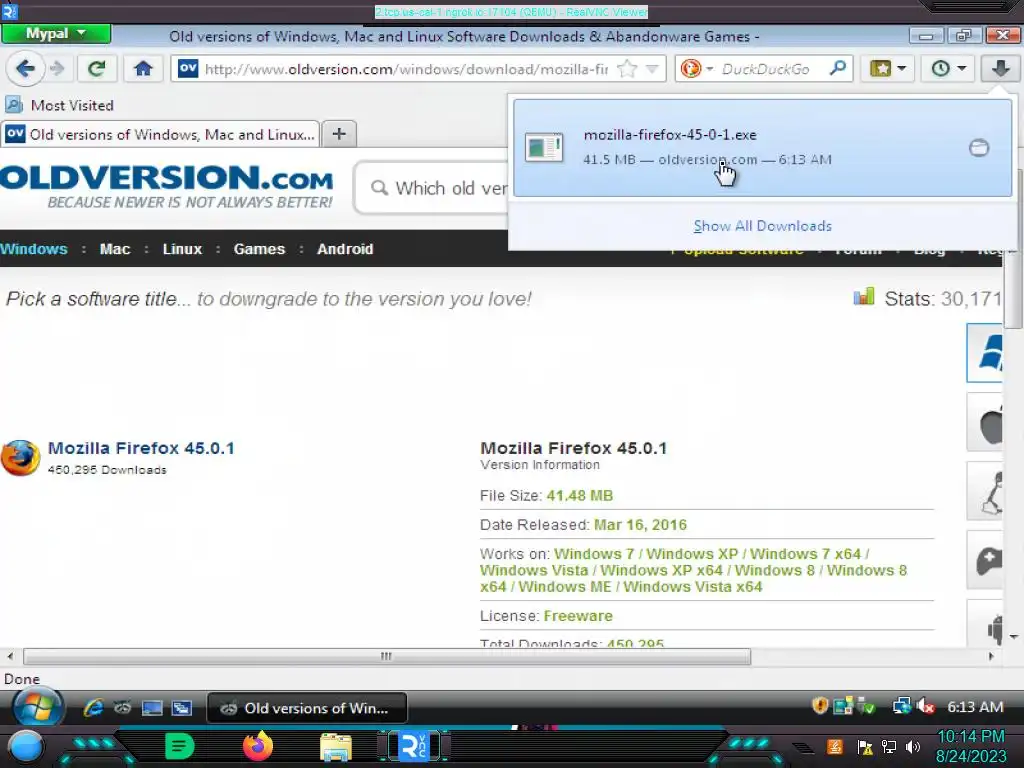Open containing folder for the downloaded file
Viewport: 1024px width, 768px height.
(978, 148)
